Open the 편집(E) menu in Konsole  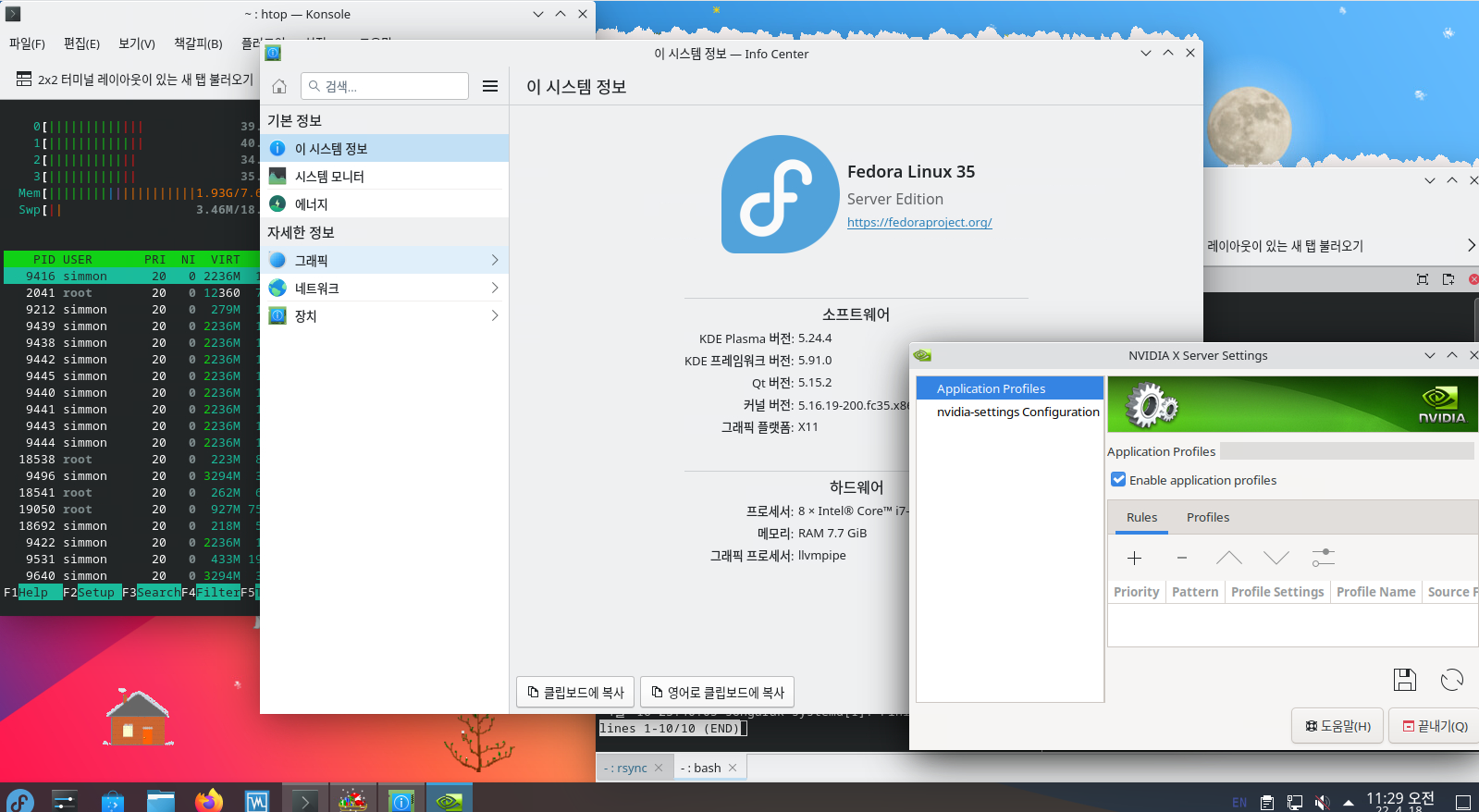tap(81, 43)
